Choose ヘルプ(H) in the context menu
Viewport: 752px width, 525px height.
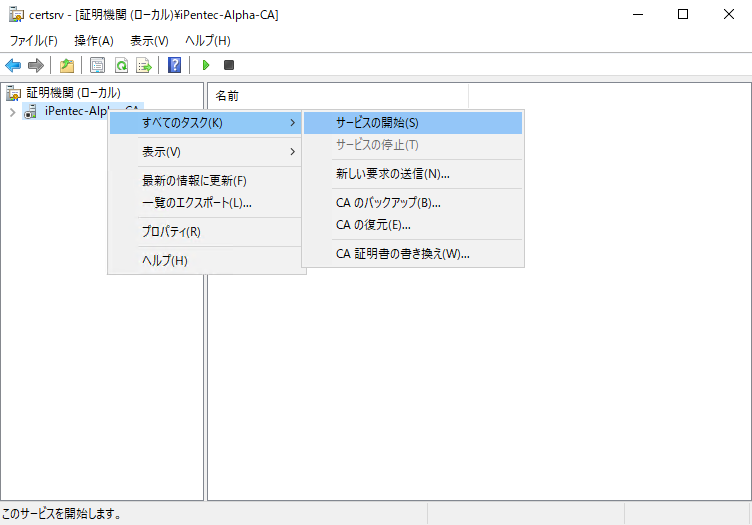(x=206, y=260)
